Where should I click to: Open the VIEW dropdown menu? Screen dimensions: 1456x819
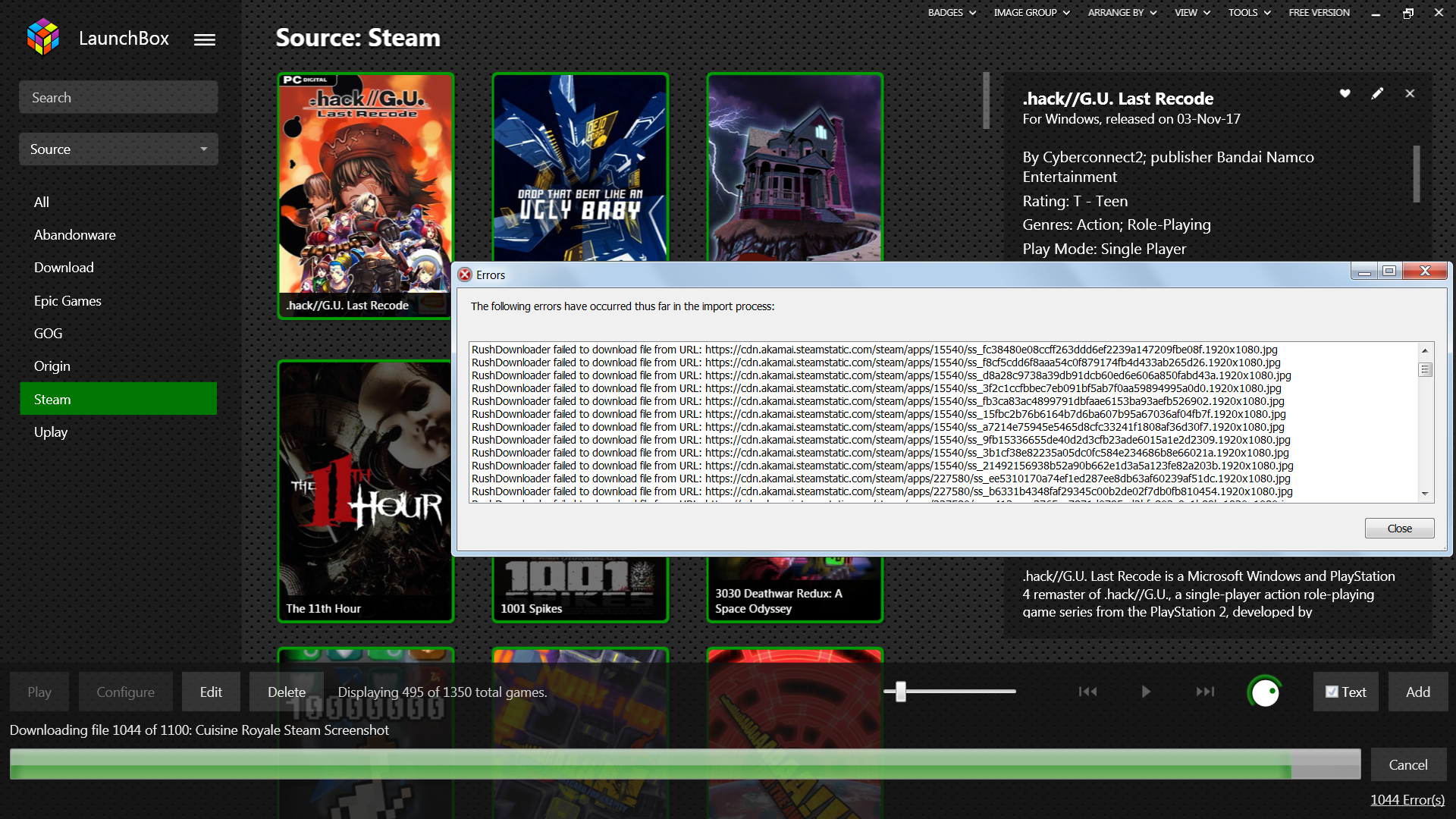1192,12
